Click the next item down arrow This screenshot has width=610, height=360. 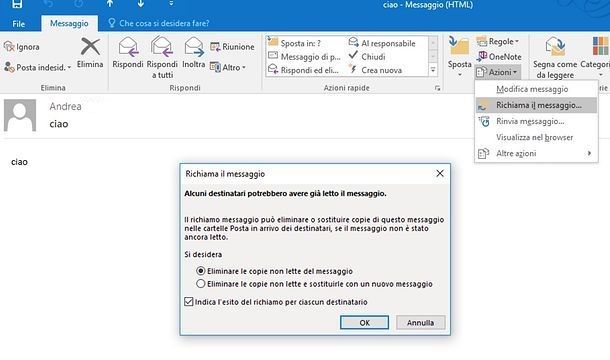click(140, 4)
